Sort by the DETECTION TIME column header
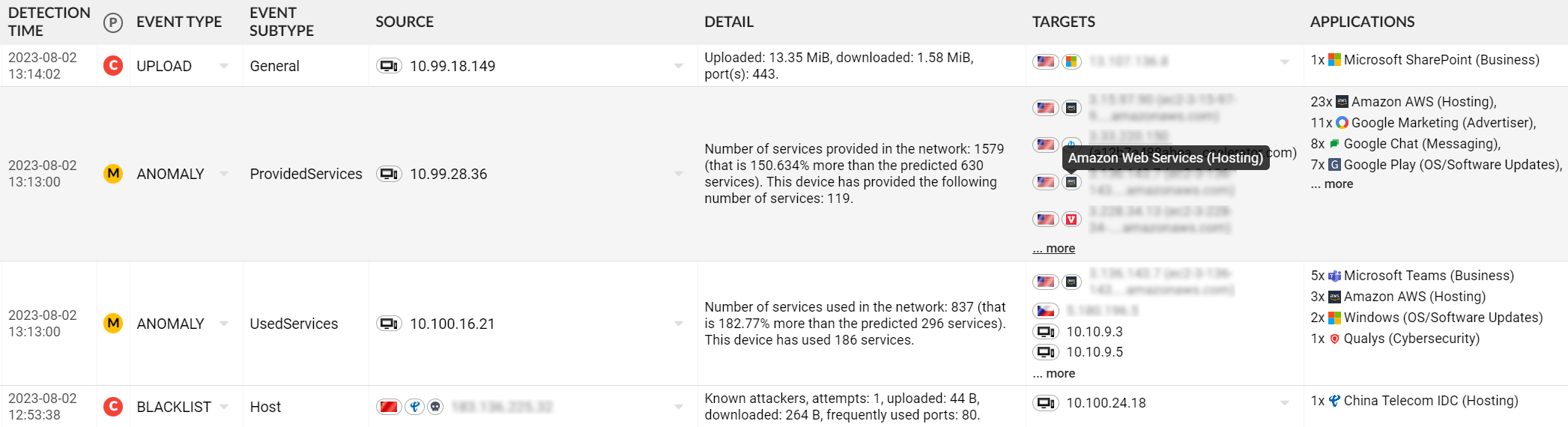The height and width of the screenshot is (427, 1568). click(x=49, y=22)
